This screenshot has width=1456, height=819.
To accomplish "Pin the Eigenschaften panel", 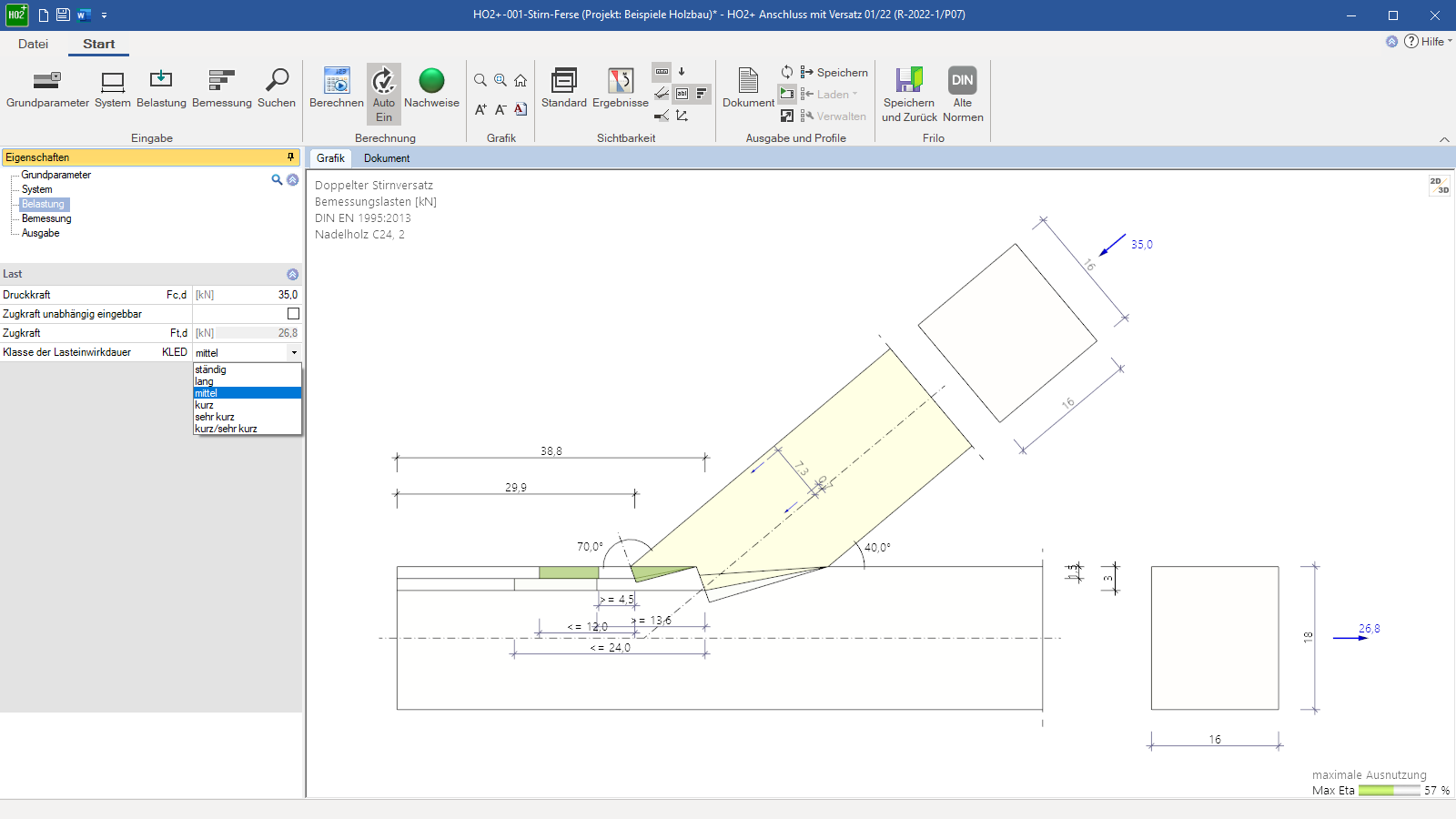I will click(x=291, y=157).
